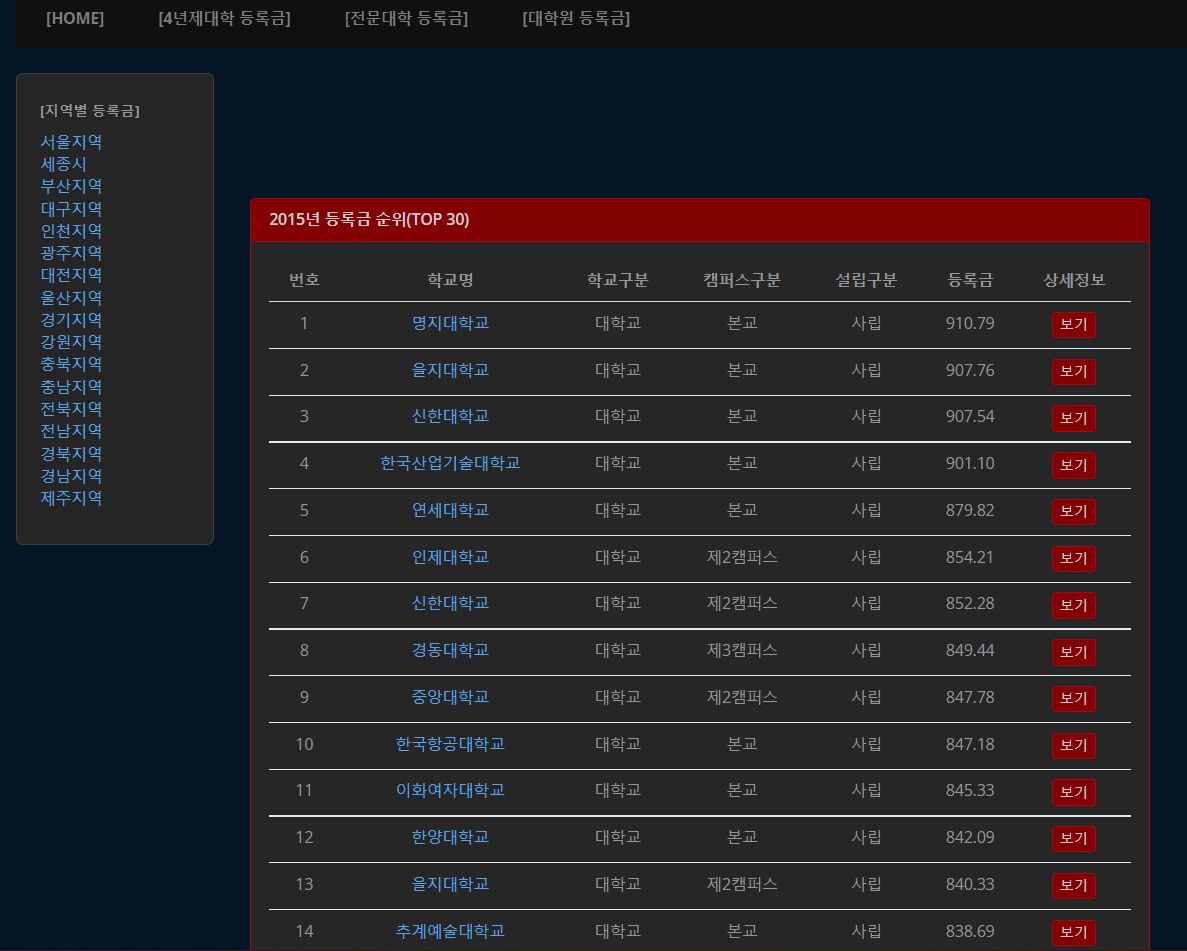Select 충남지역 in the region list
Viewport: 1187px width, 951px height.
(71, 386)
